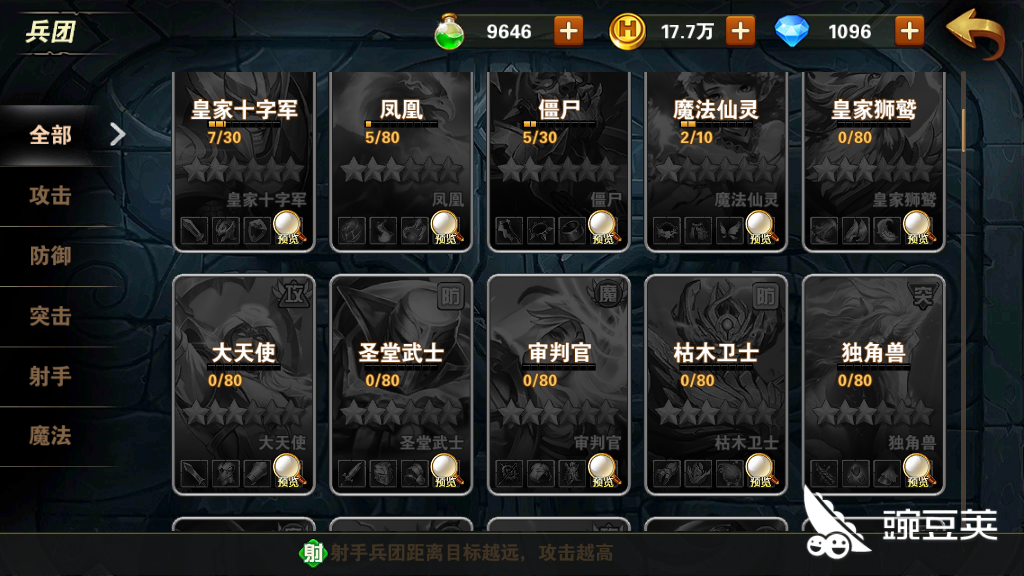Add gold coins using plus button
1024x576 pixels.
click(740, 31)
